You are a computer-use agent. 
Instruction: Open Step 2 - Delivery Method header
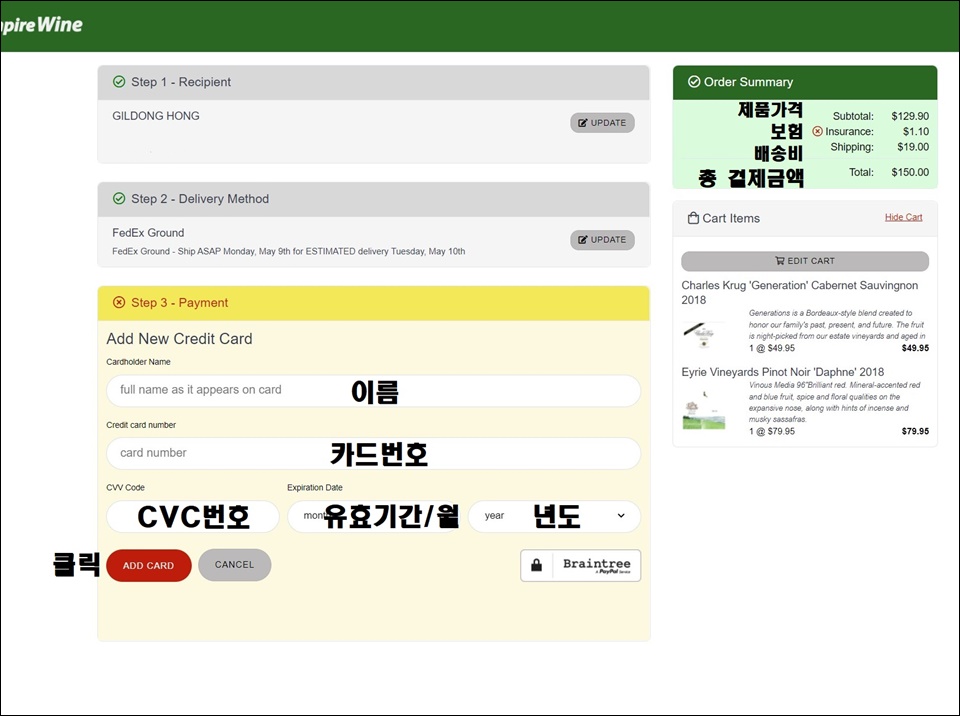click(373, 199)
